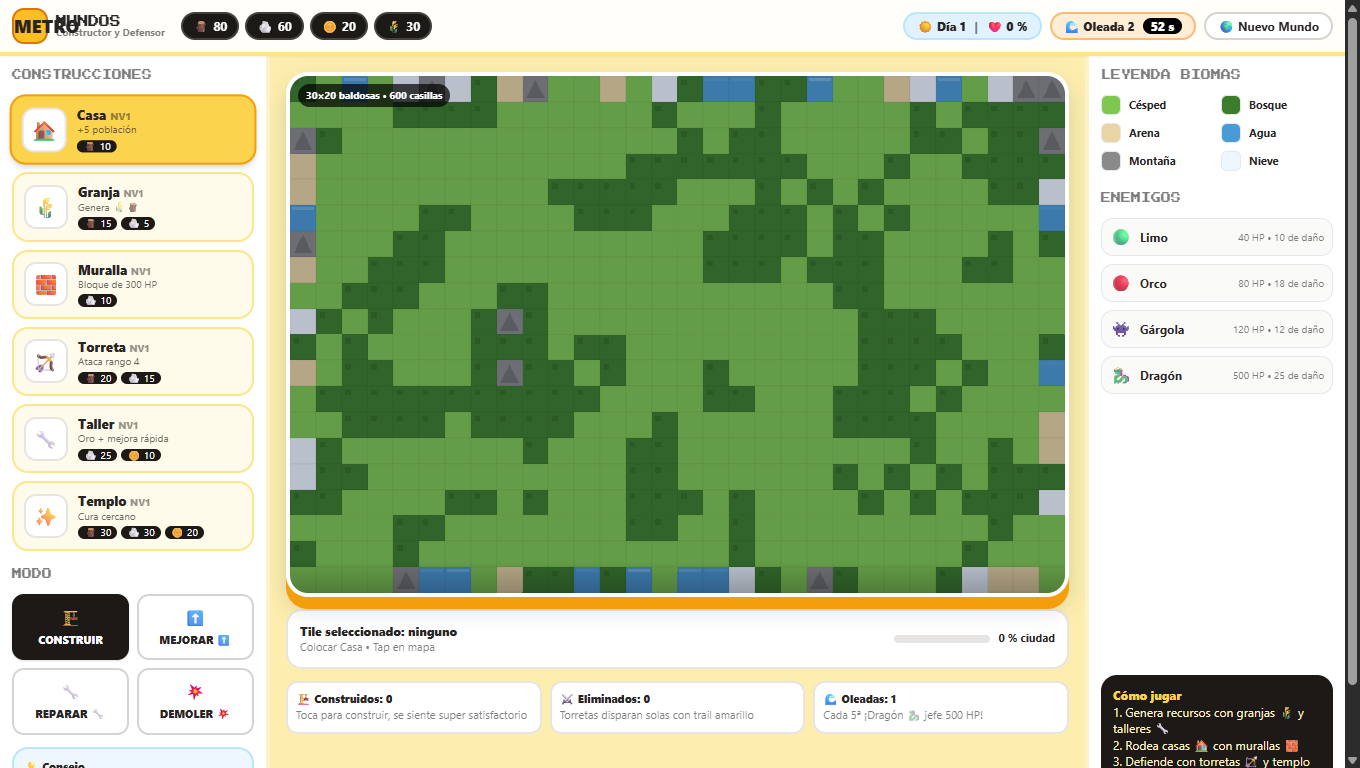Select the Taller wrench icon
The width and height of the screenshot is (1360, 768).
[45, 439]
